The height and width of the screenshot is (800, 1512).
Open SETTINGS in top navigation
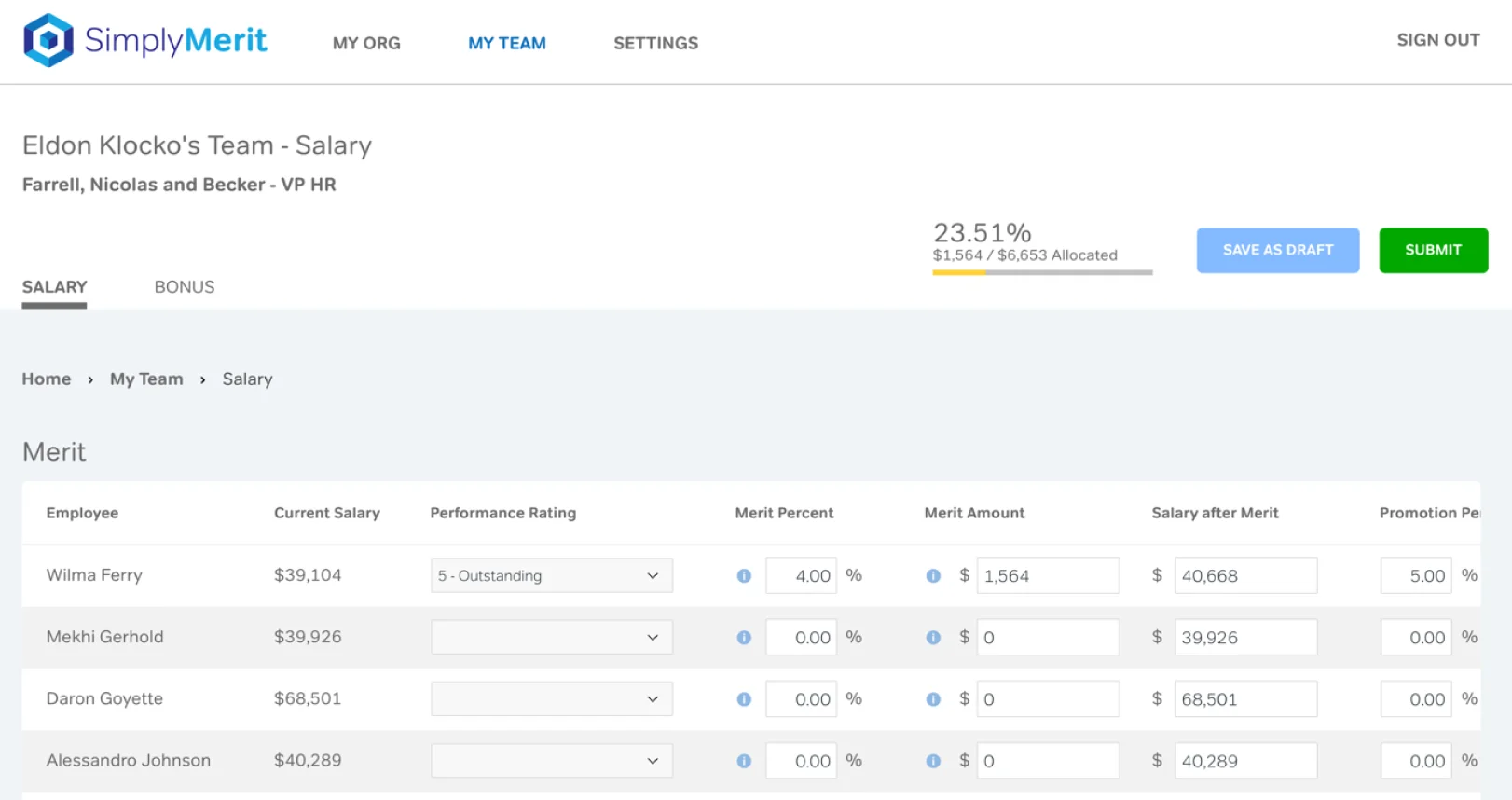(655, 43)
